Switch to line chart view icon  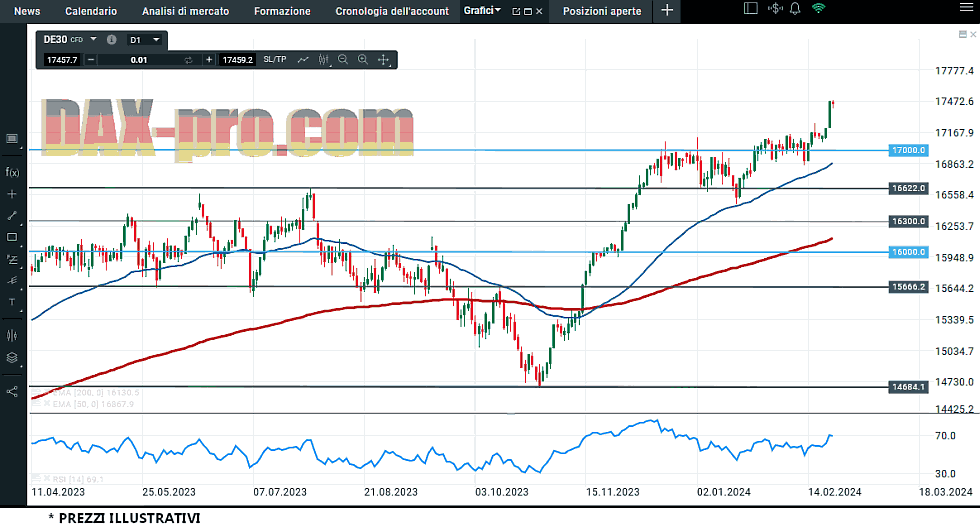pos(303,60)
